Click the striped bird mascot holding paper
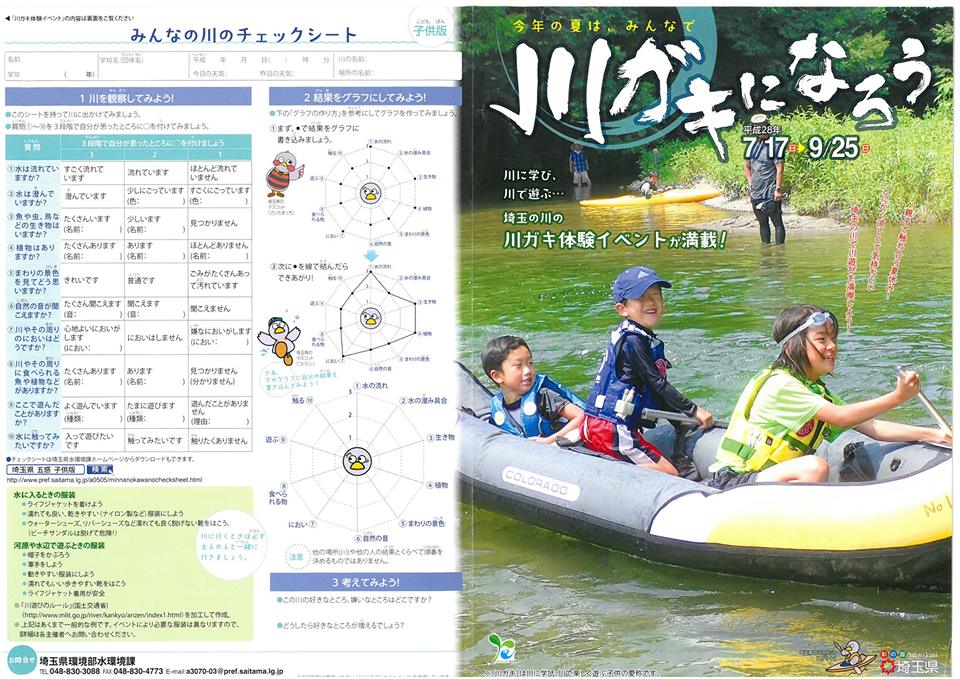960x679 pixels. (283, 173)
